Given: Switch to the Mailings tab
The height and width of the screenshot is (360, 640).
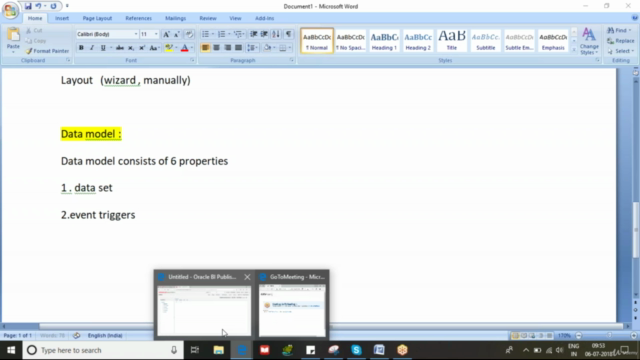Looking at the screenshot, I should click(x=176, y=18).
